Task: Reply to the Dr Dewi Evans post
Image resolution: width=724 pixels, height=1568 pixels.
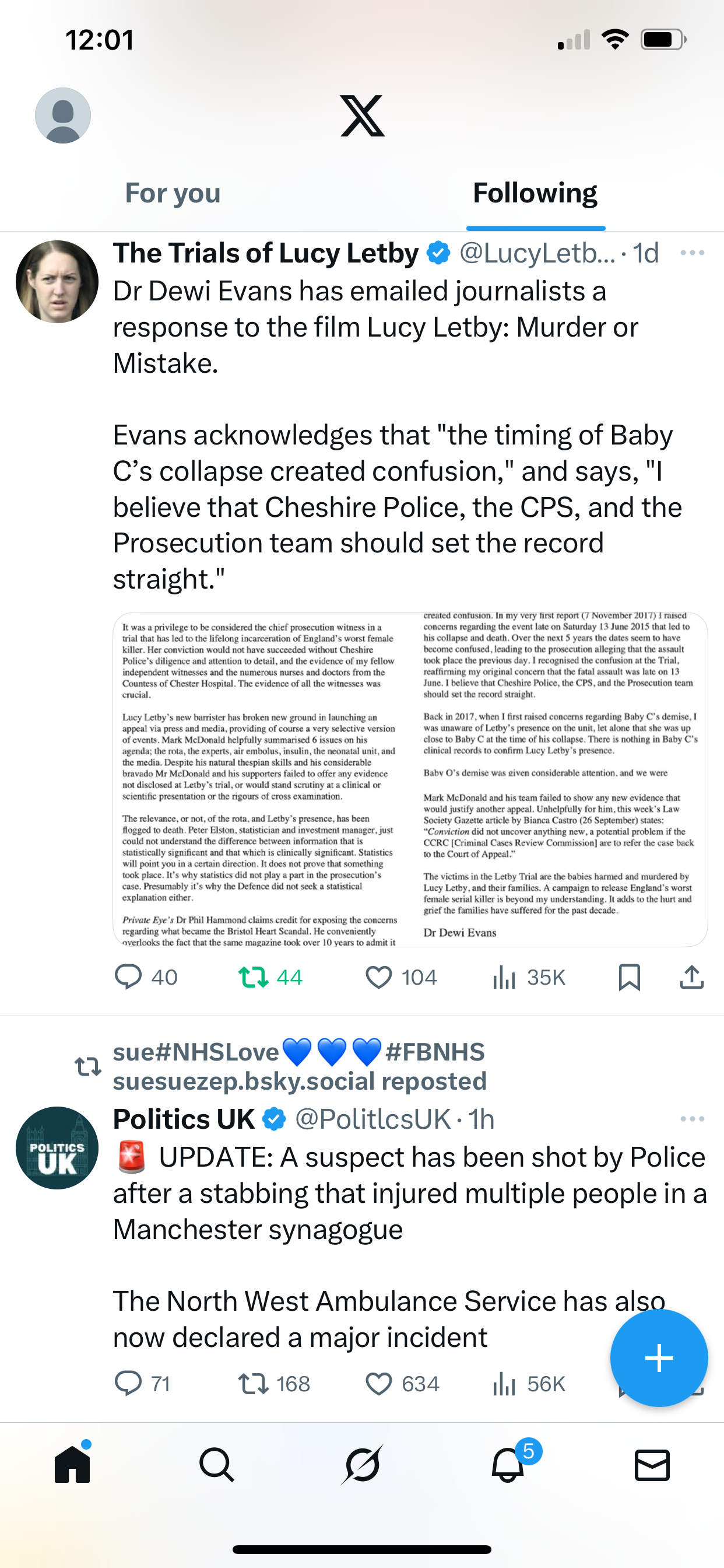Action: 128,977
